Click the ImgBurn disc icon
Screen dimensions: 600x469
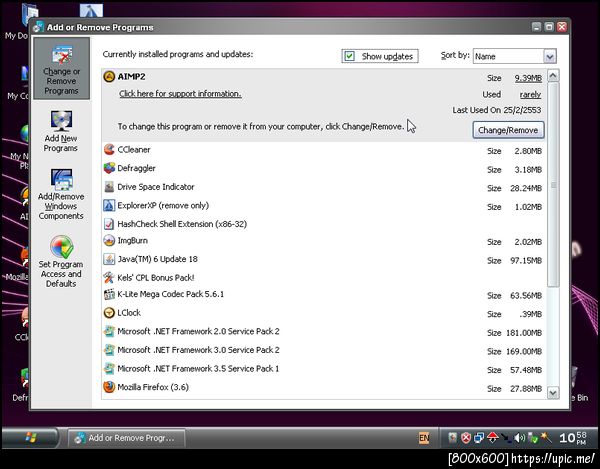109,241
